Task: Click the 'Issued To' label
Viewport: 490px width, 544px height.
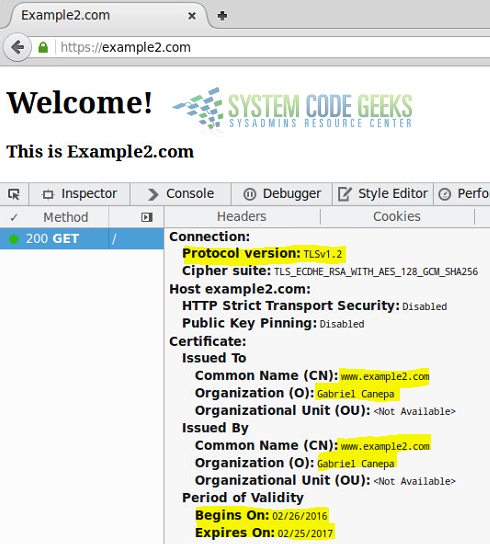Action: tap(214, 358)
